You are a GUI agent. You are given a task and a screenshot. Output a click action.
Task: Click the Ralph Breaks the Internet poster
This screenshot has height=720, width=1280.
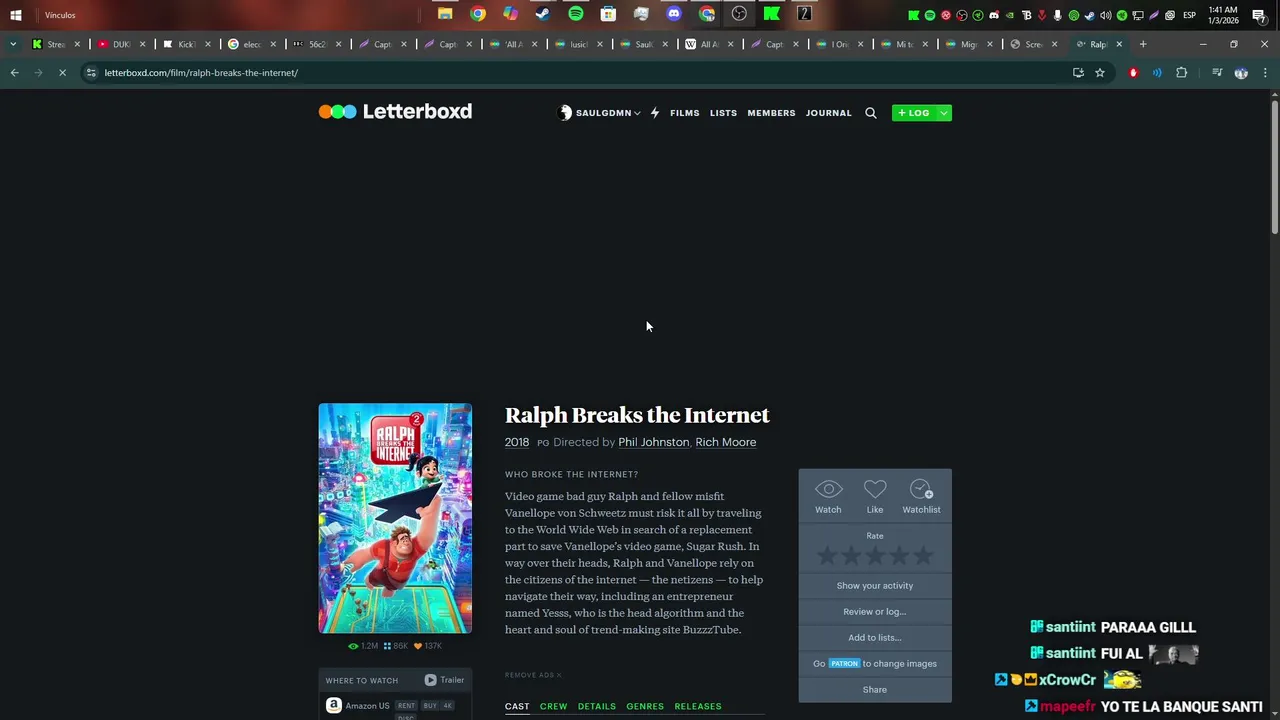point(395,518)
